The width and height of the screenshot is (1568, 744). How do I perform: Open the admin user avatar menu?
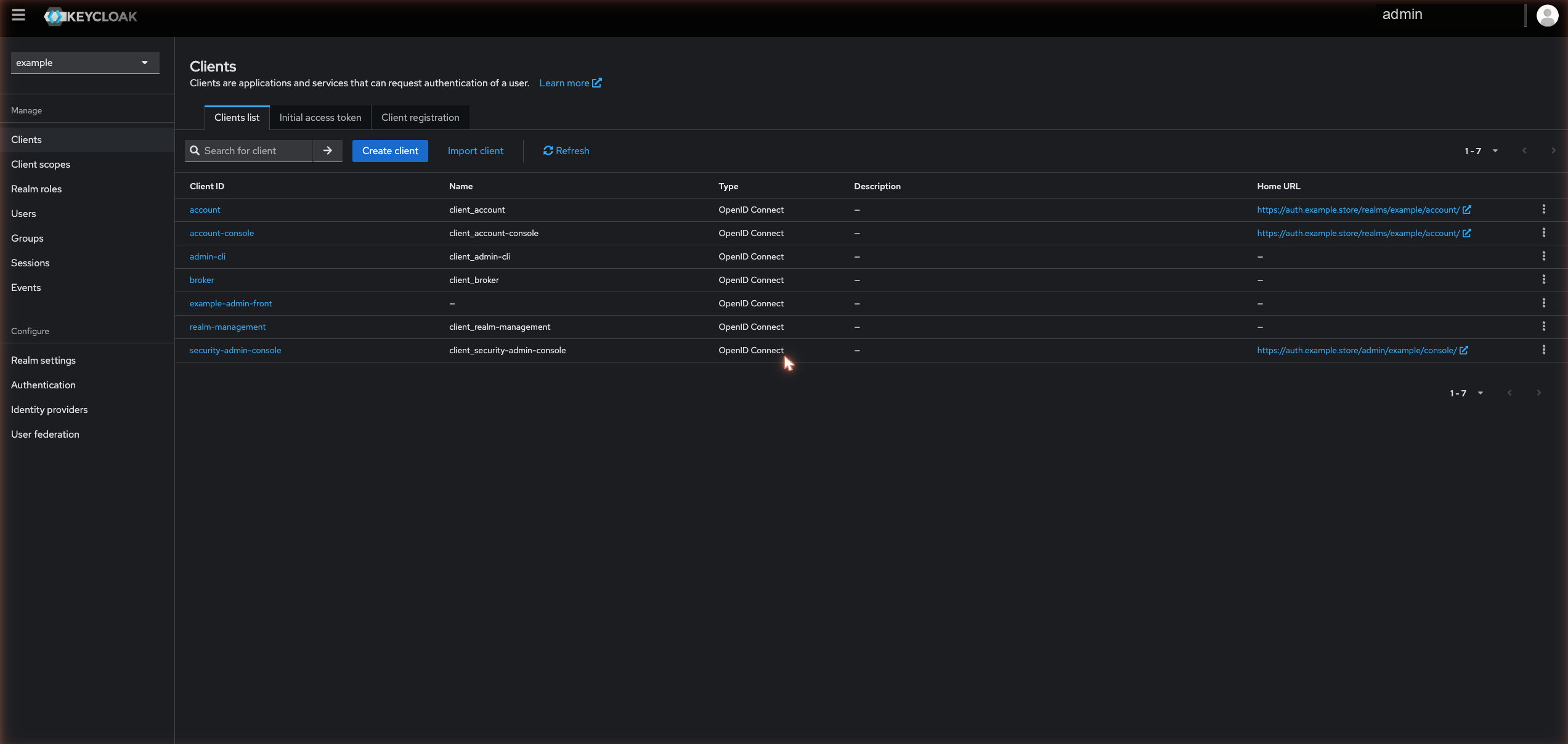pyautogui.click(x=1547, y=15)
